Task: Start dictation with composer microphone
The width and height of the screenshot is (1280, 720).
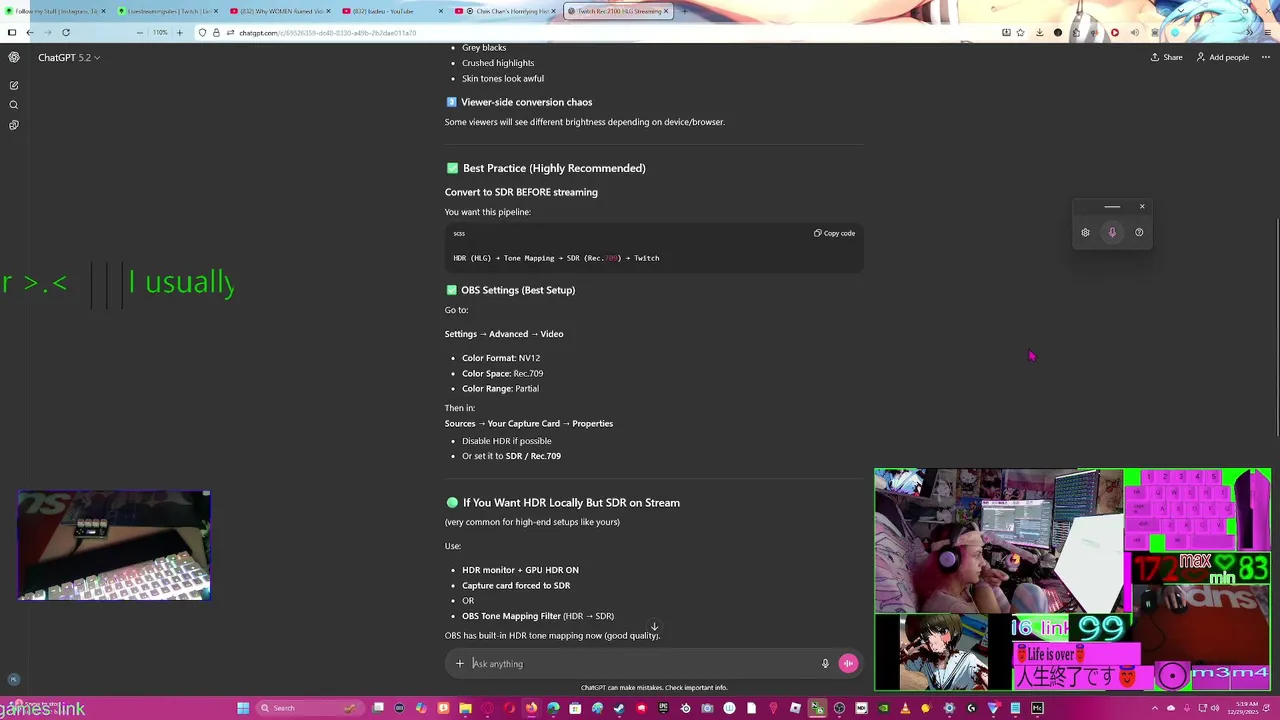Action: 825,664
